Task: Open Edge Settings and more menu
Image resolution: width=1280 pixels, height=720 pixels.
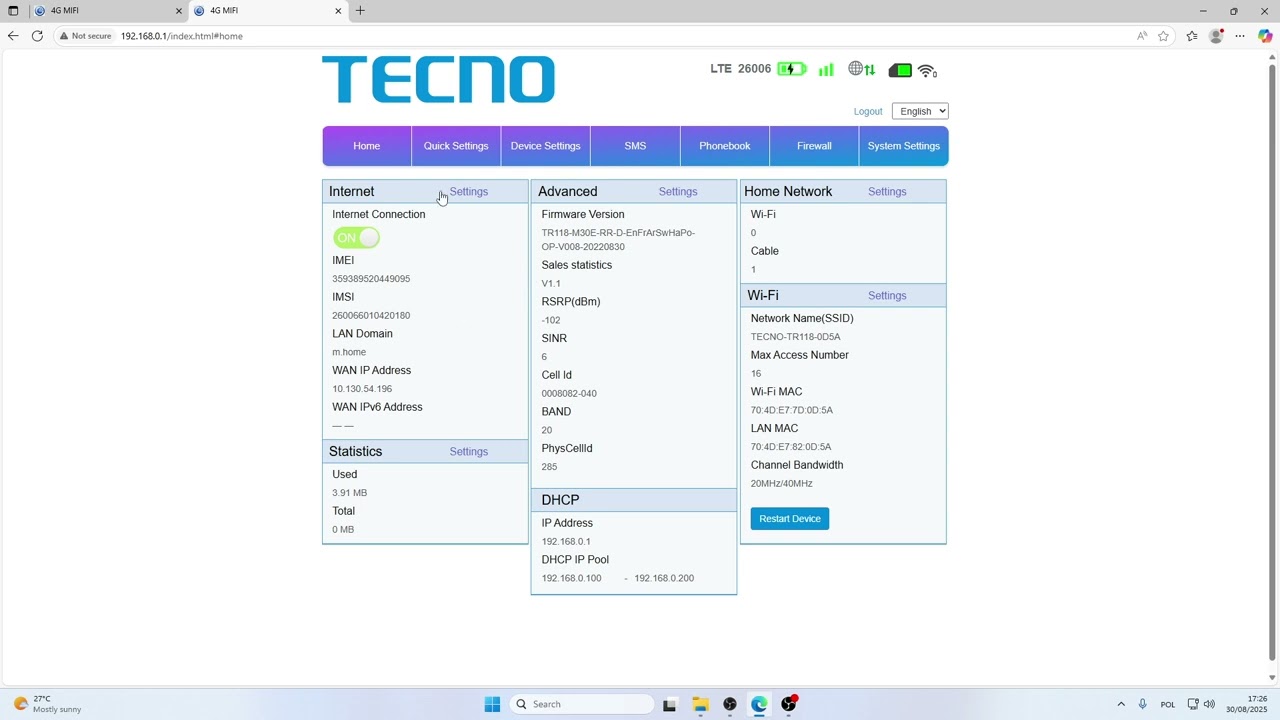Action: (1240, 36)
